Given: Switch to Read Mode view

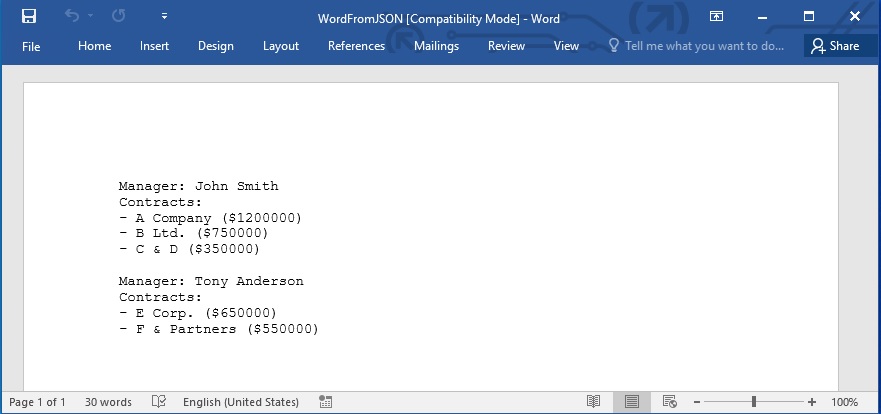Looking at the screenshot, I should tap(593, 402).
